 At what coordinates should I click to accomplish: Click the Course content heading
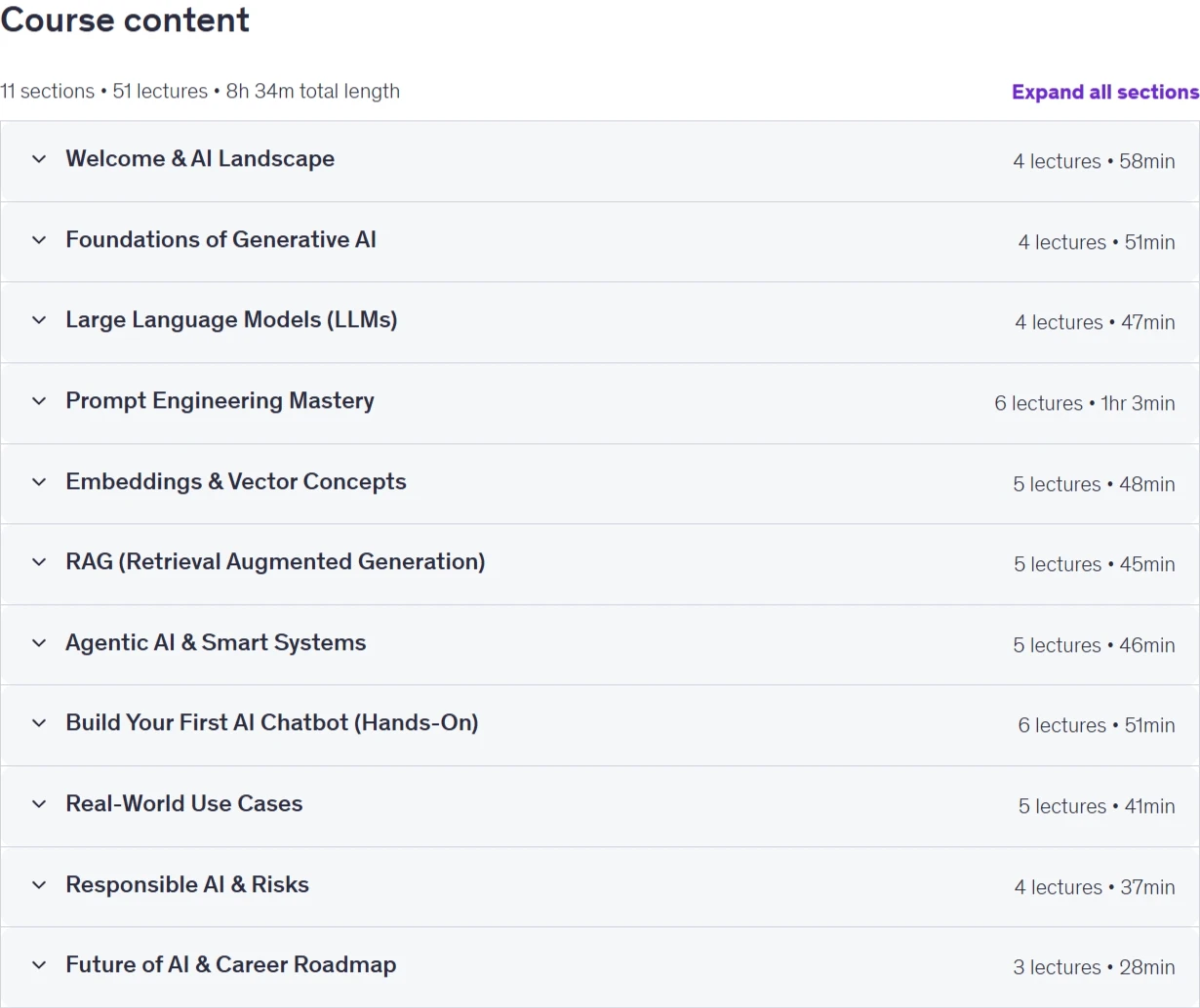click(125, 20)
